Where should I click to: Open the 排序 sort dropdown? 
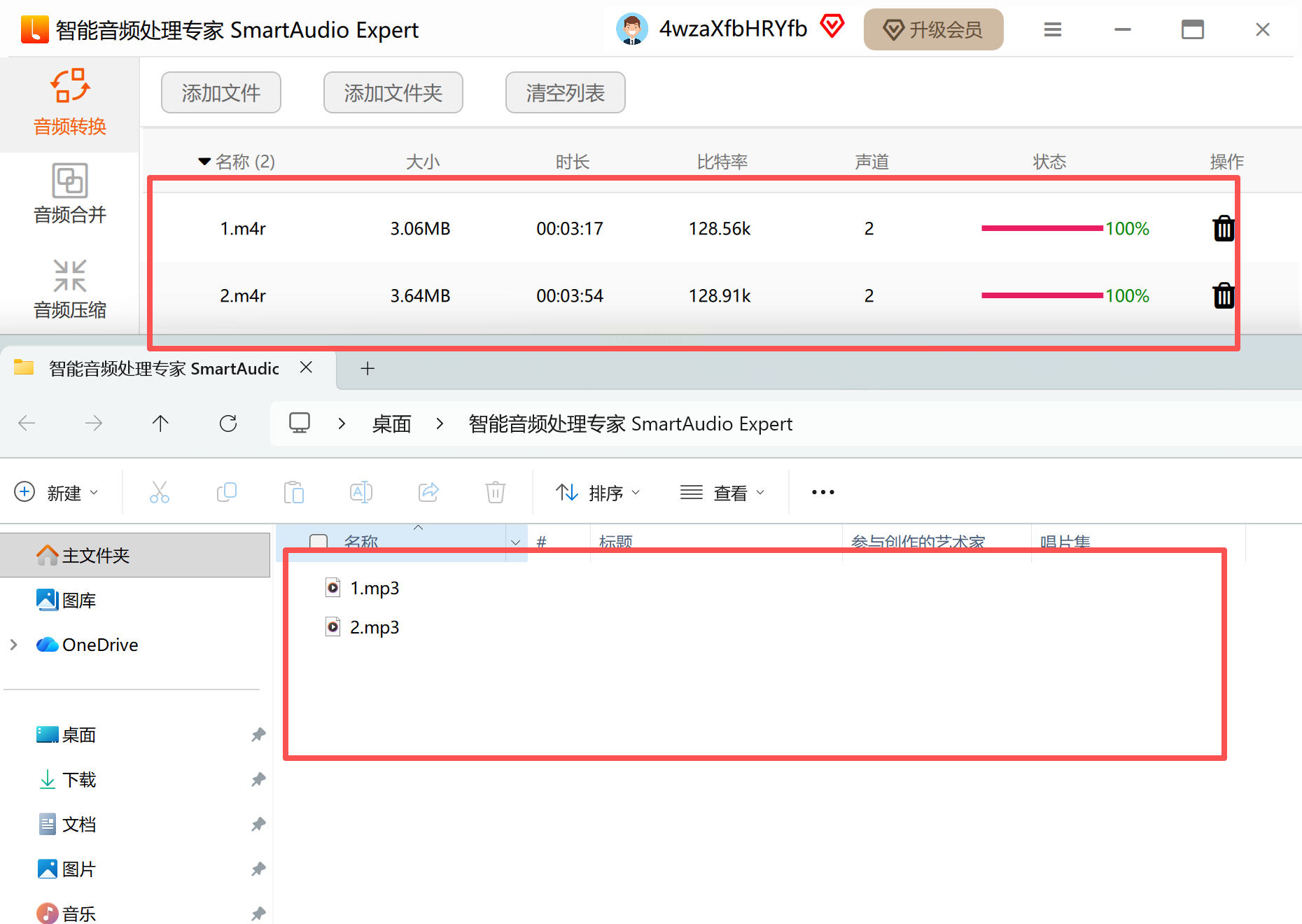pyautogui.click(x=598, y=493)
